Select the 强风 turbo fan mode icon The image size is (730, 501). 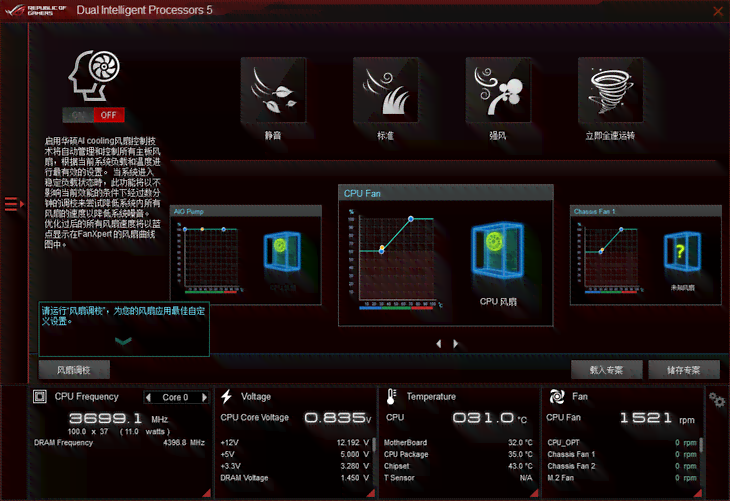click(x=498, y=90)
